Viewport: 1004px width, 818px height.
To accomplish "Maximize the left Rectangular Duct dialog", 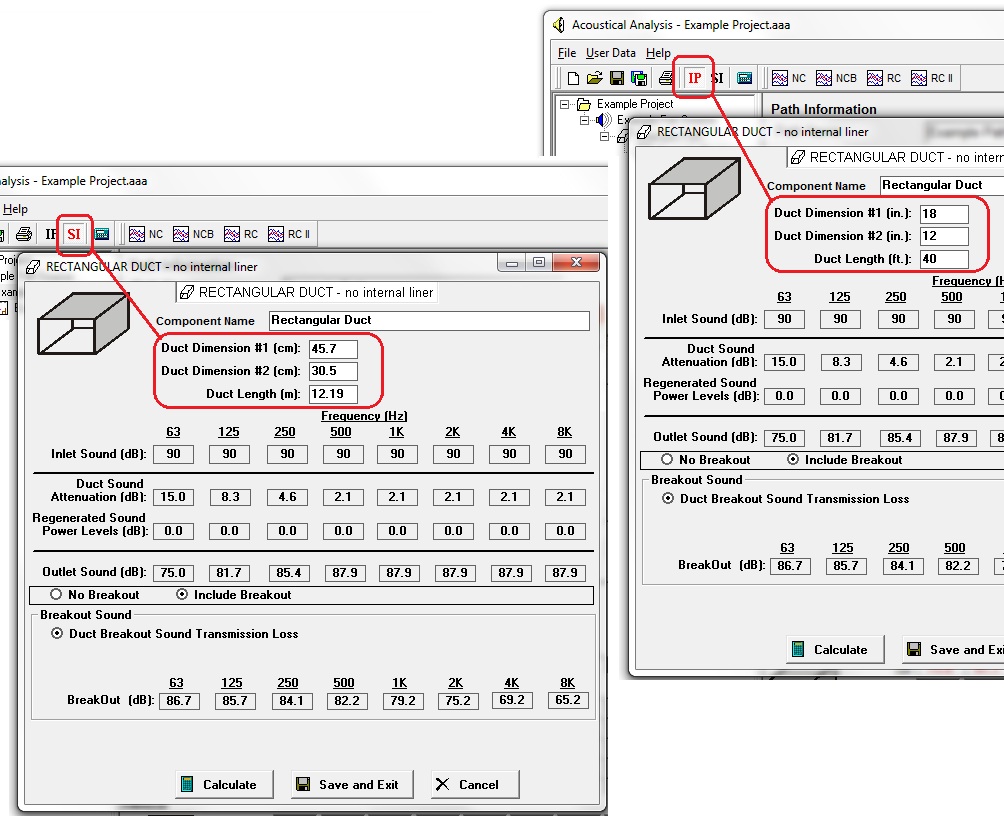I will tap(539, 262).
